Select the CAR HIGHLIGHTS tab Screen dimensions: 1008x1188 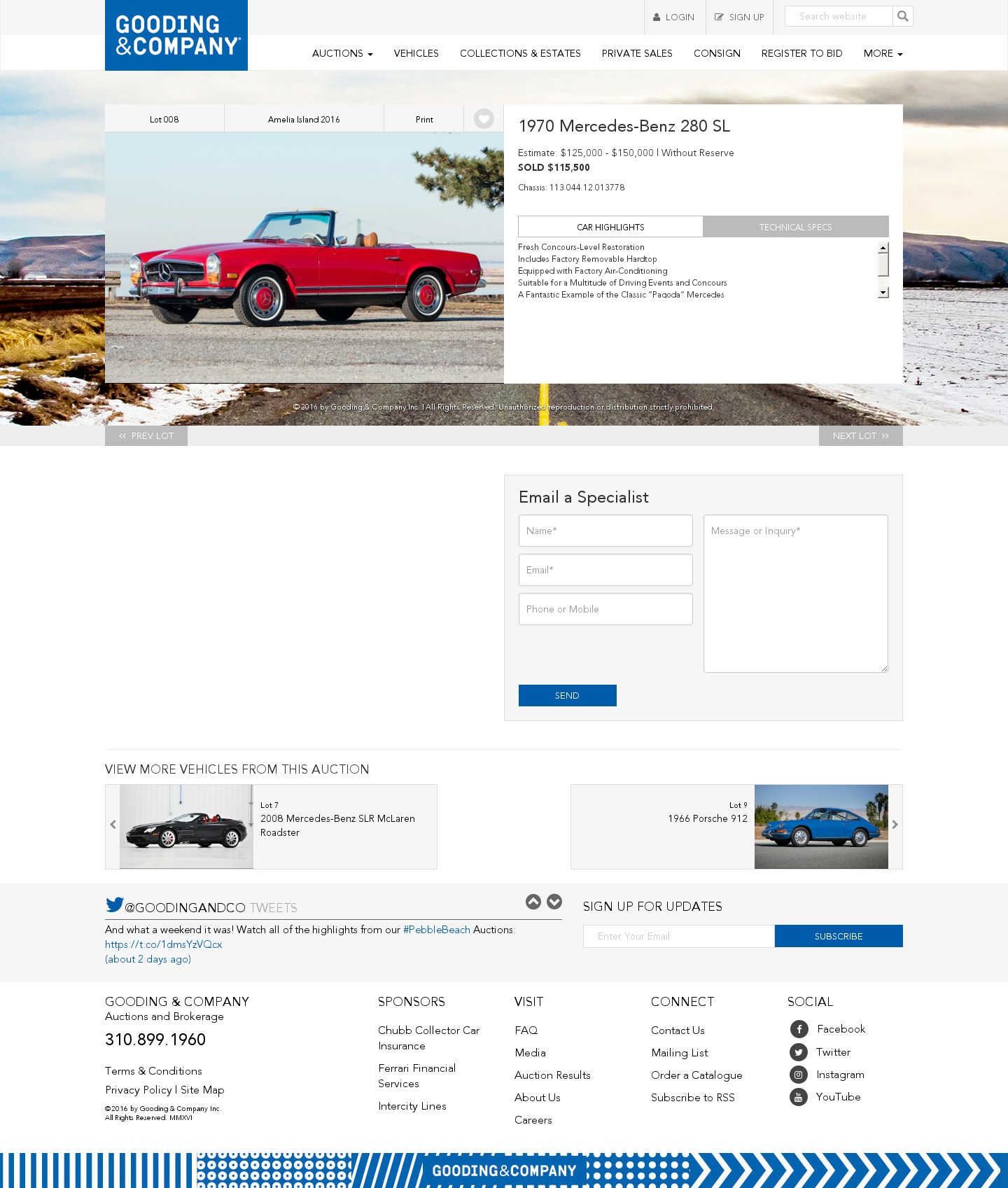point(610,227)
